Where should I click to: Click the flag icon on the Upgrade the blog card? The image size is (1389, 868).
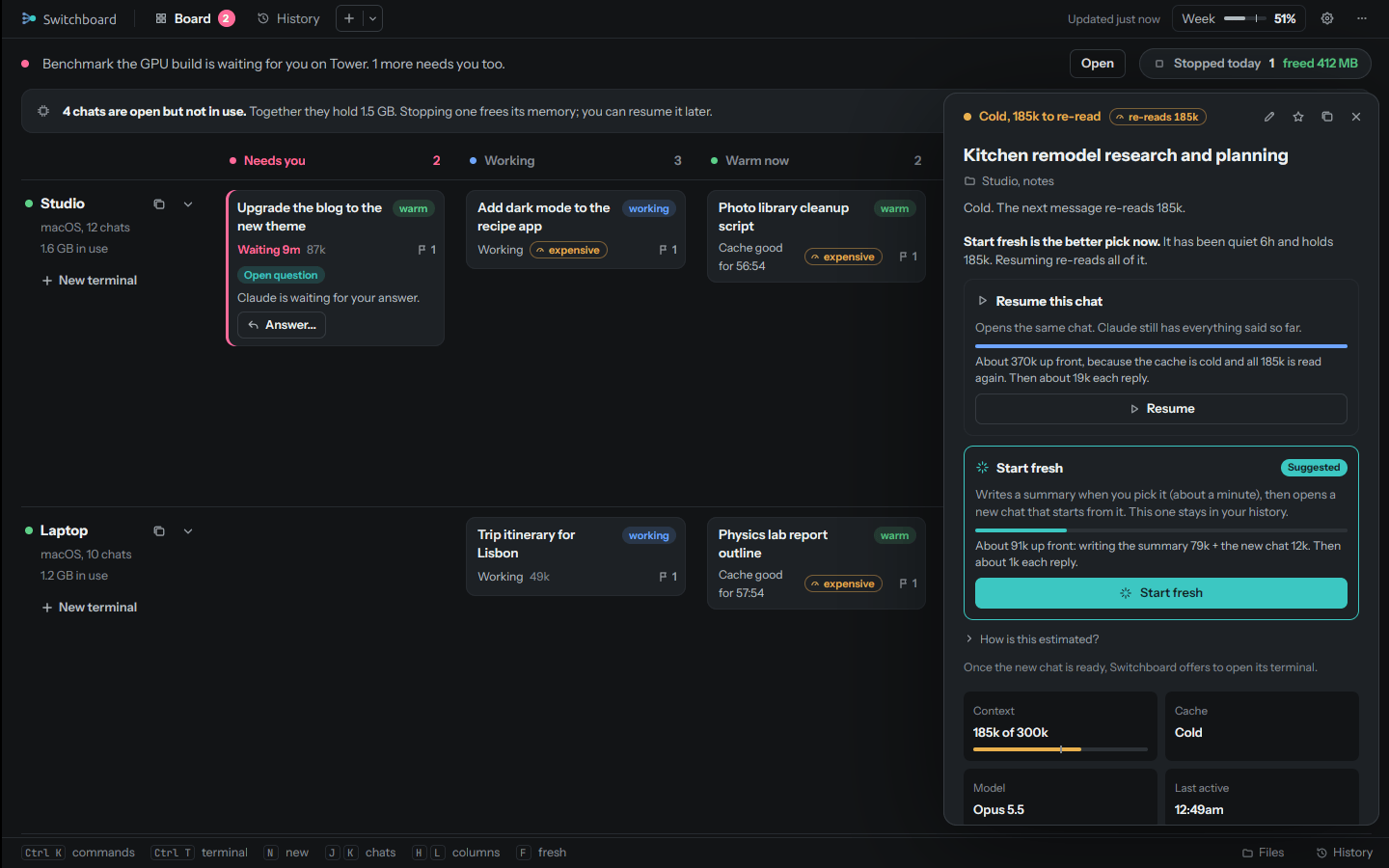pyautogui.click(x=422, y=250)
